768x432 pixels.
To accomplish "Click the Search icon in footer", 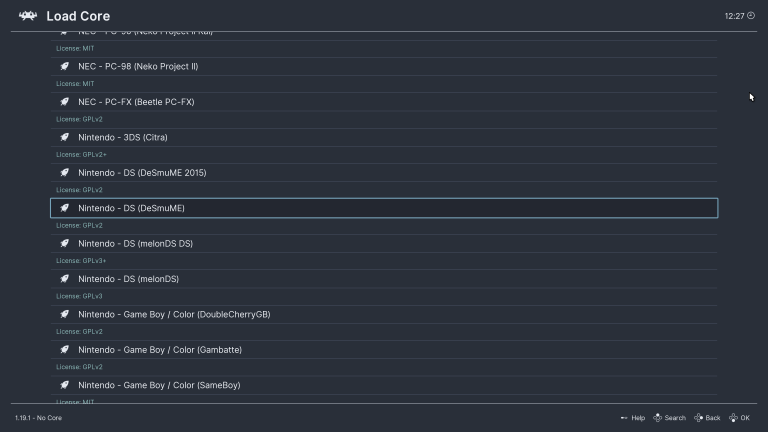I will (658, 418).
